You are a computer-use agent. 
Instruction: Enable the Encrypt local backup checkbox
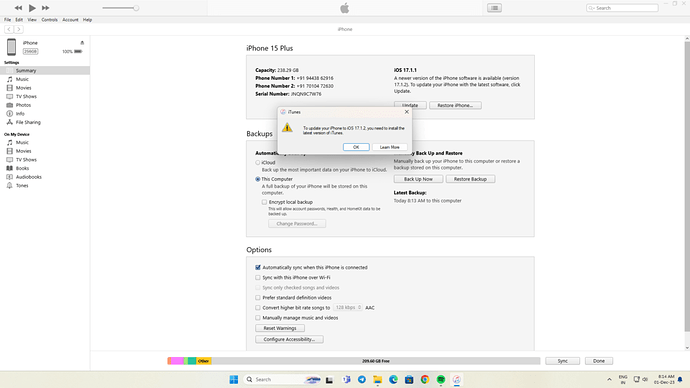coord(264,202)
